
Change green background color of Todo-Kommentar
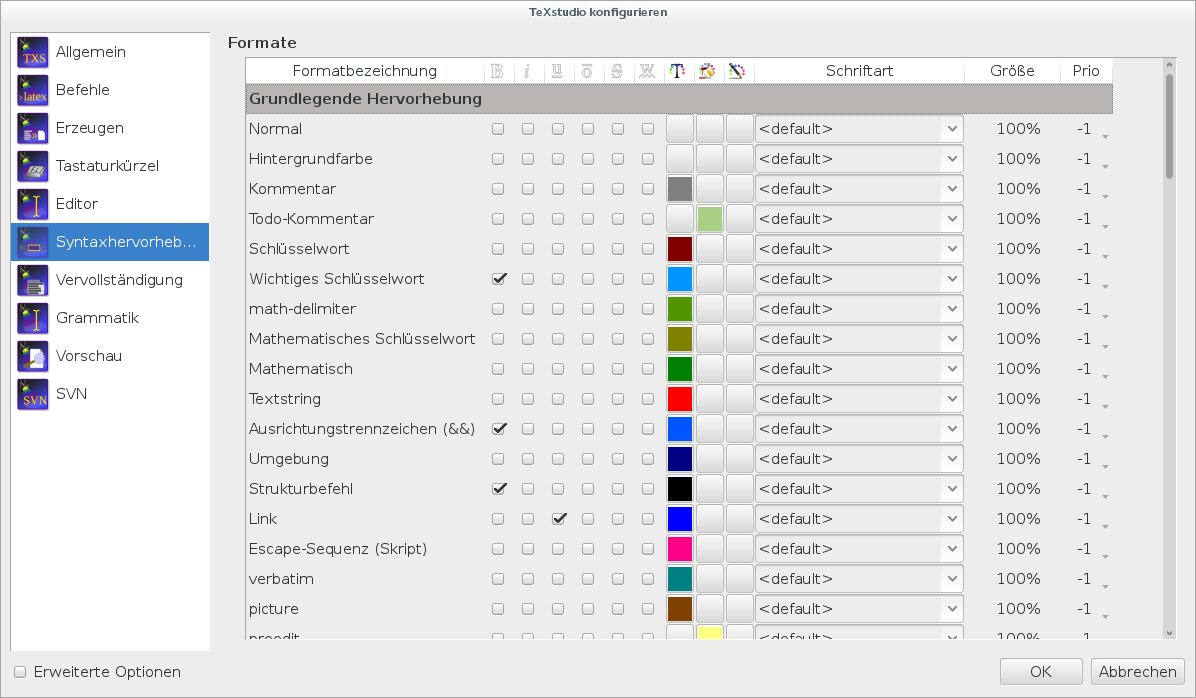pyautogui.click(x=709, y=219)
